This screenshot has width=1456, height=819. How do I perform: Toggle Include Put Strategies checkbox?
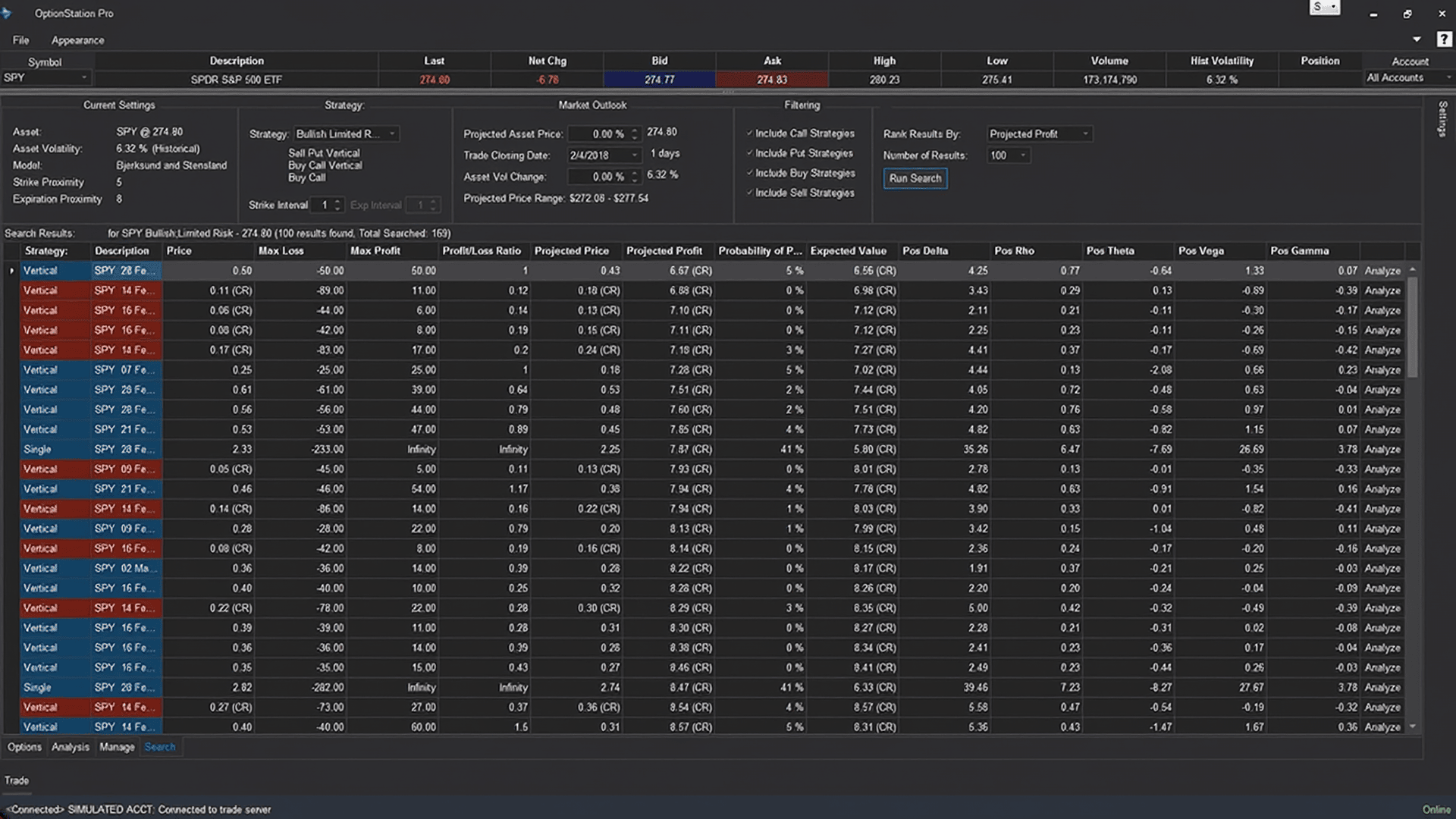point(749,153)
